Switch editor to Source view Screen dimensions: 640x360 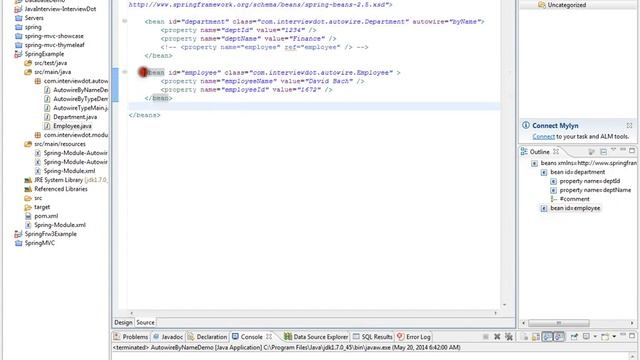tap(145, 322)
